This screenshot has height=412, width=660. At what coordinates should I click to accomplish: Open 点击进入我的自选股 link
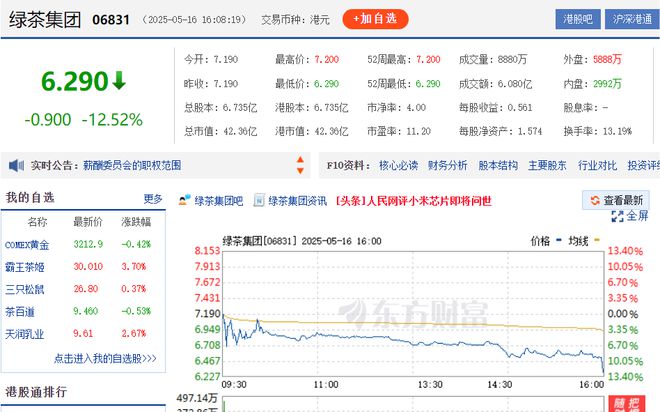click(105, 359)
